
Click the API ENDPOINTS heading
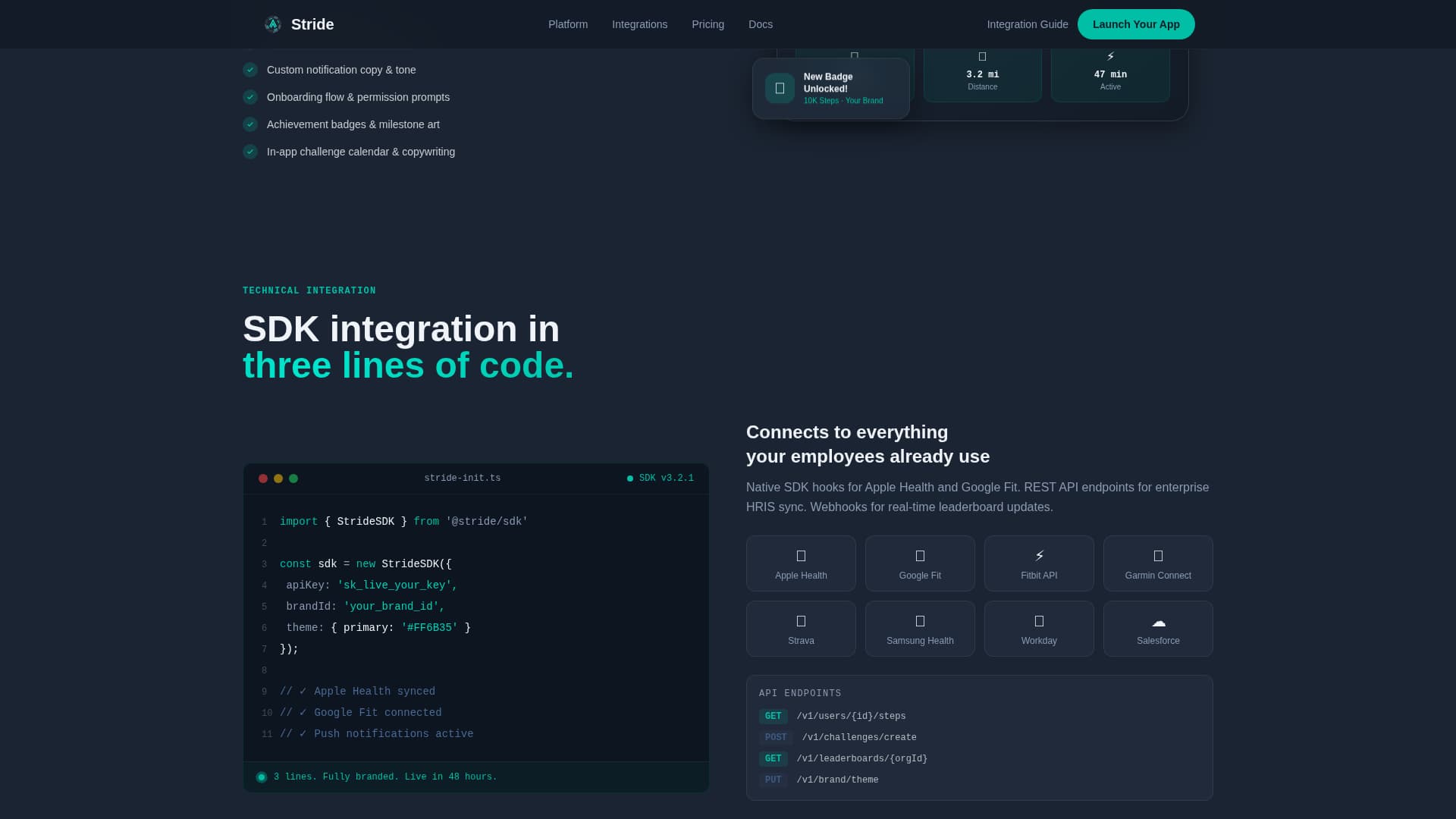click(x=800, y=694)
